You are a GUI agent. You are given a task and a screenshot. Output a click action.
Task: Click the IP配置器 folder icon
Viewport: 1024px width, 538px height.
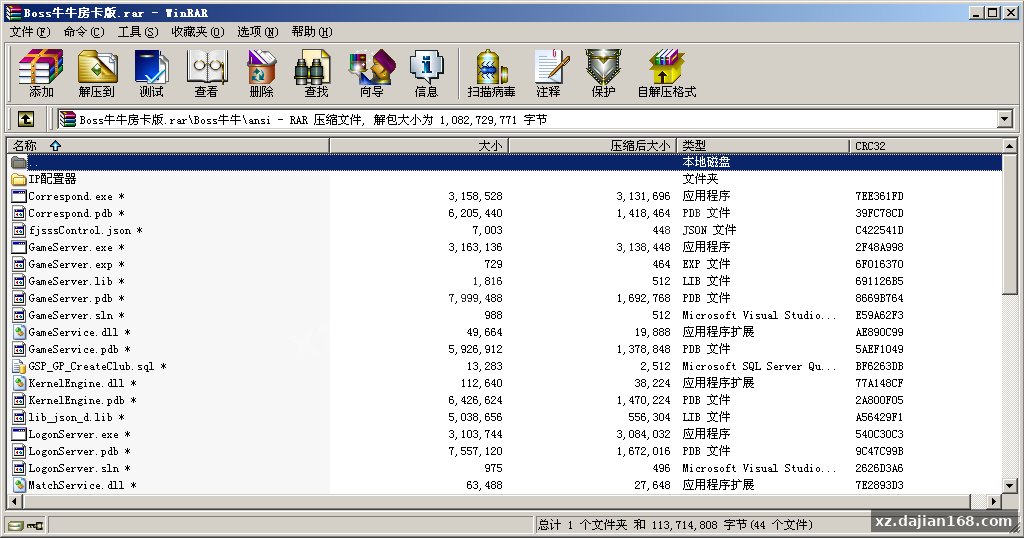click(19, 179)
